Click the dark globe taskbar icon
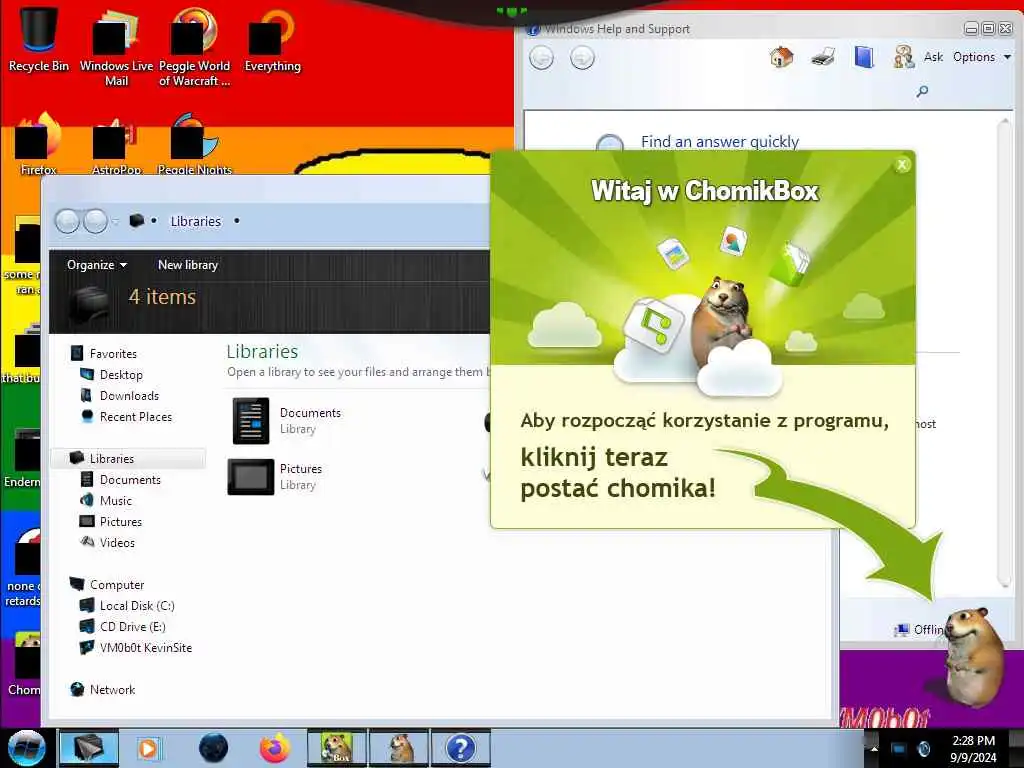Viewport: 1024px width, 768px height. pyautogui.click(x=213, y=748)
